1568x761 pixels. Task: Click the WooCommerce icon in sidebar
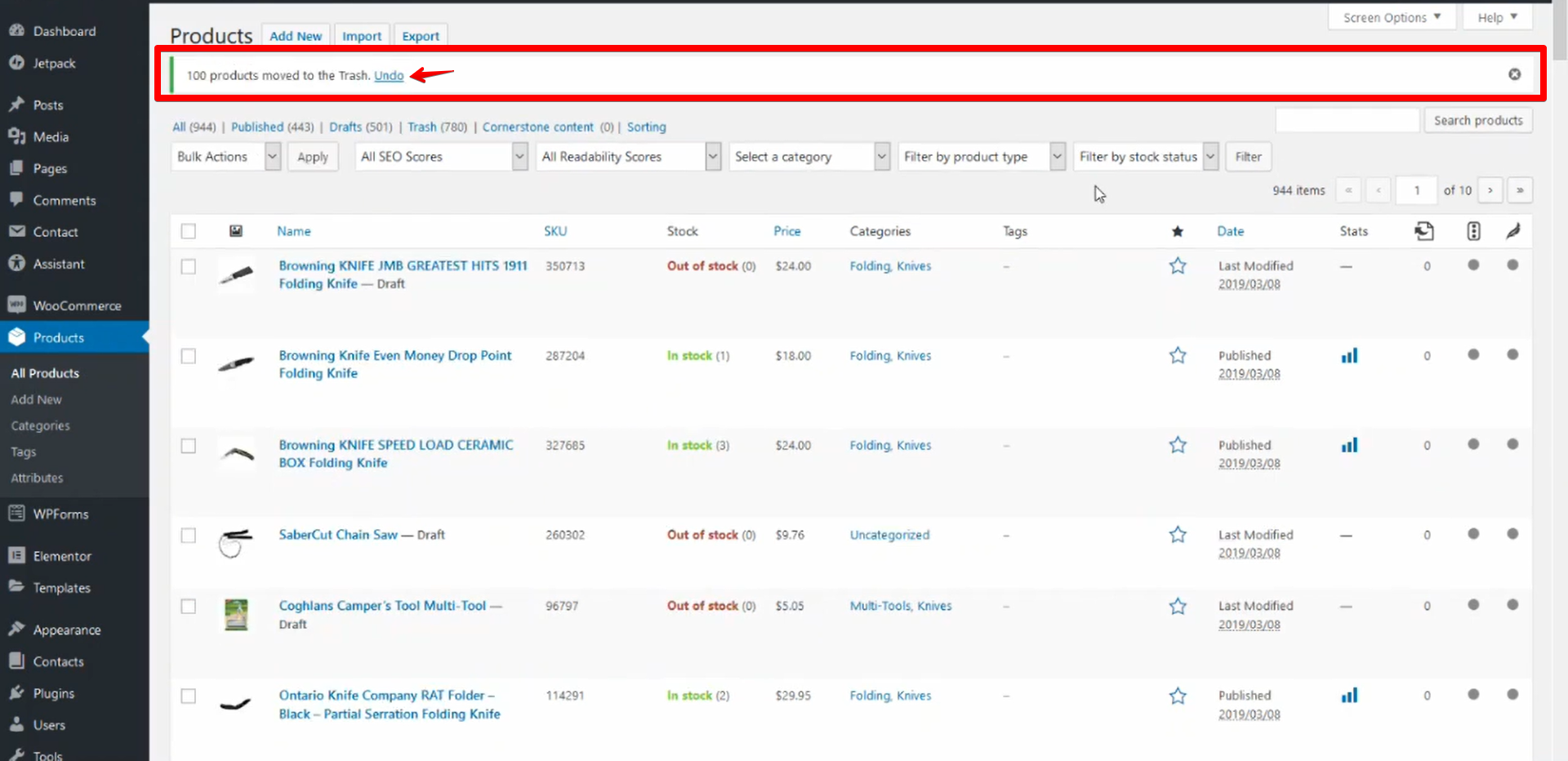click(x=16, y=305)
